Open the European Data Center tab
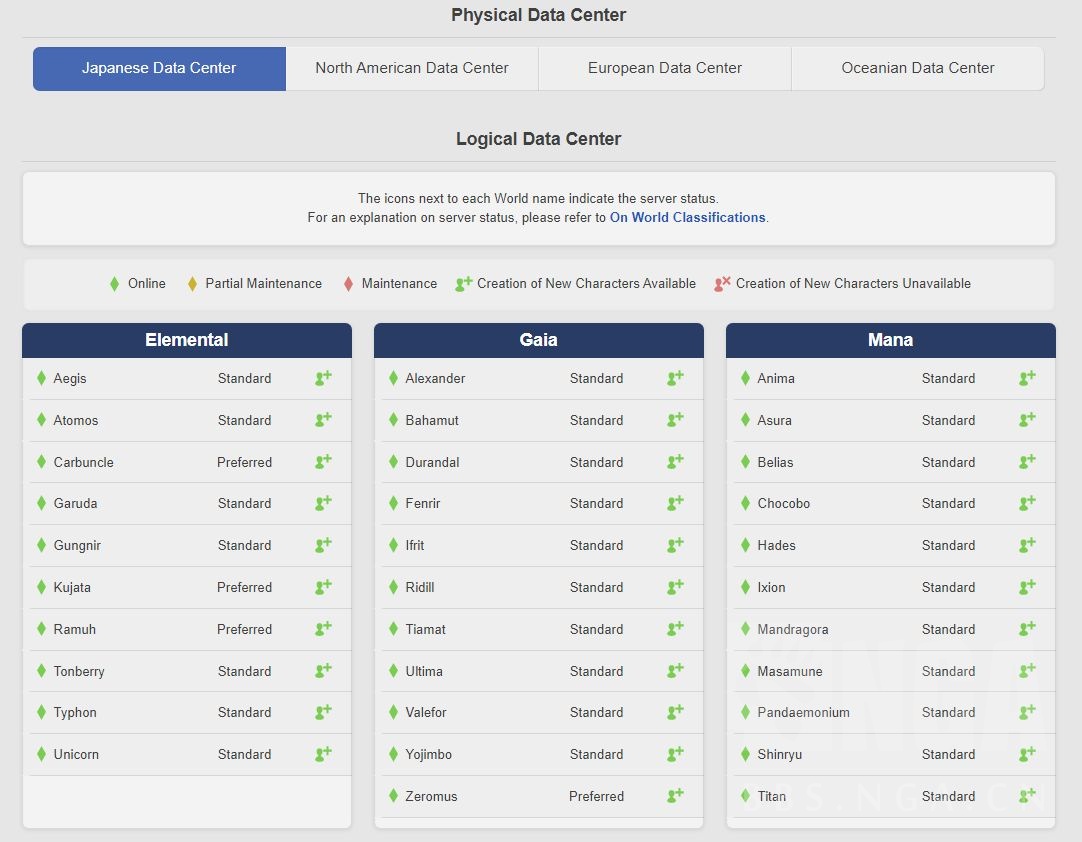1082x842 pixels. coord(665,68)
